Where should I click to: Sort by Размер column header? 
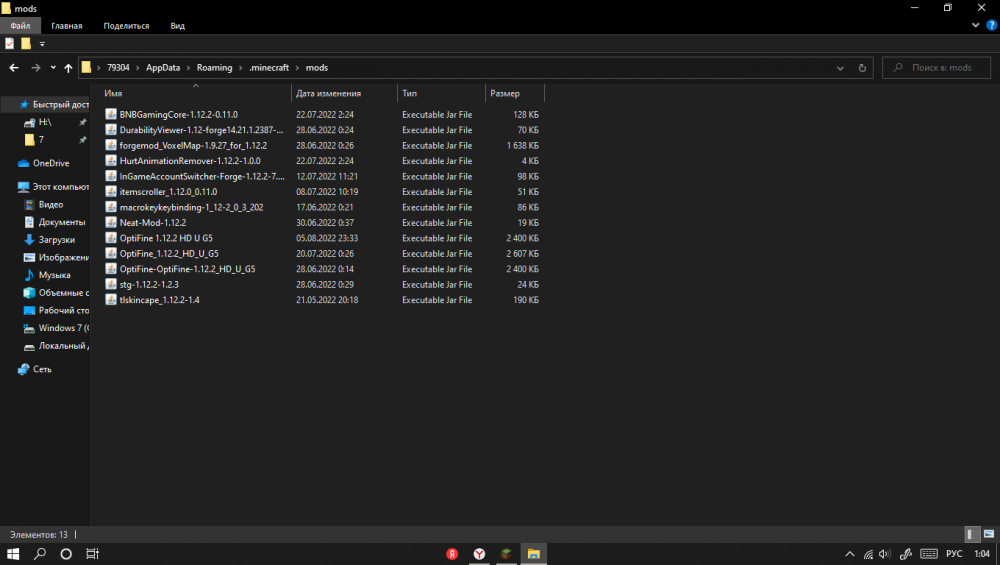(514, 93)
